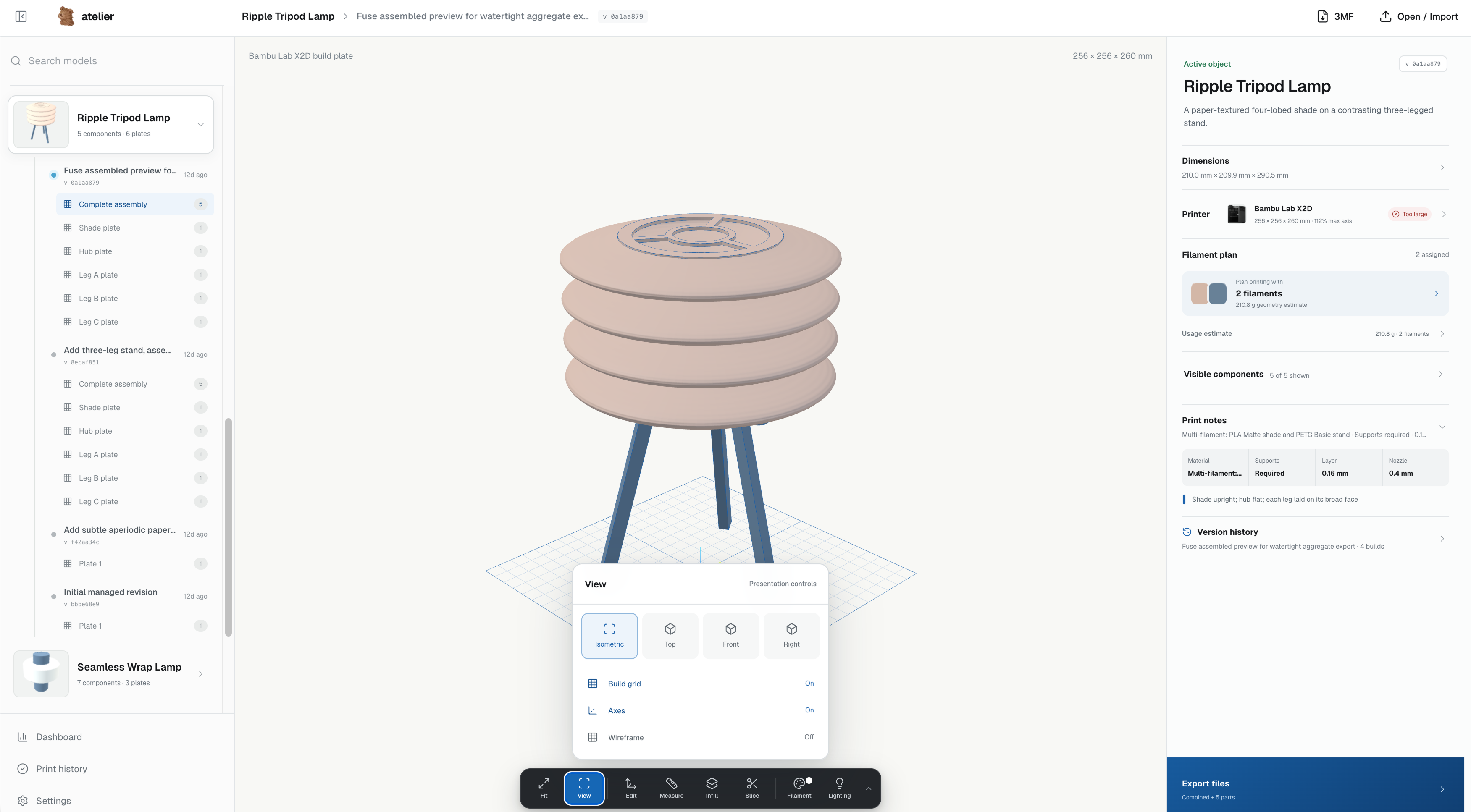
Task: Select Complete assembly under version 0a1aa879
Action: [x=135, y=204]
